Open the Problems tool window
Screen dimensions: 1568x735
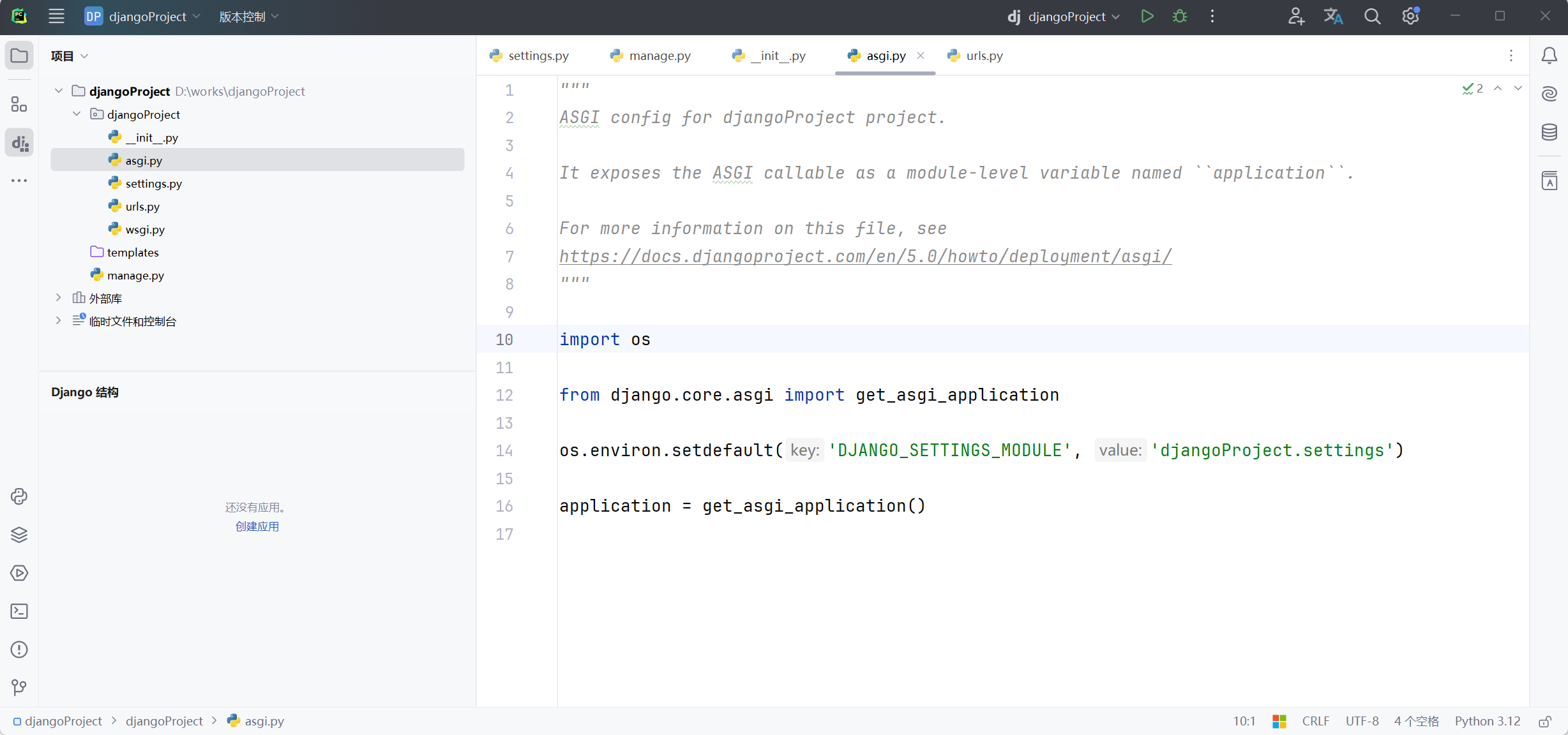pyautogui.click(x=19, y=650)
